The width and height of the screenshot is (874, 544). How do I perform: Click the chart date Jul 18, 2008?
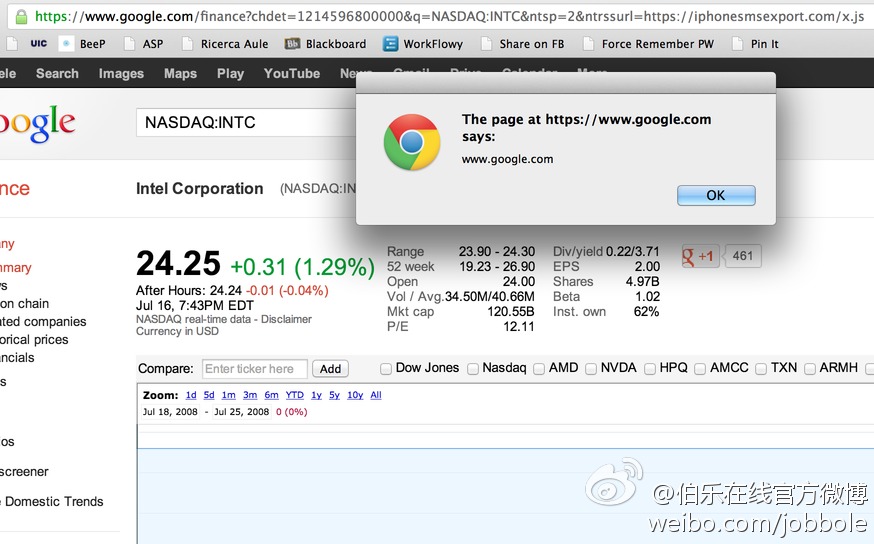tap(170, 412)
